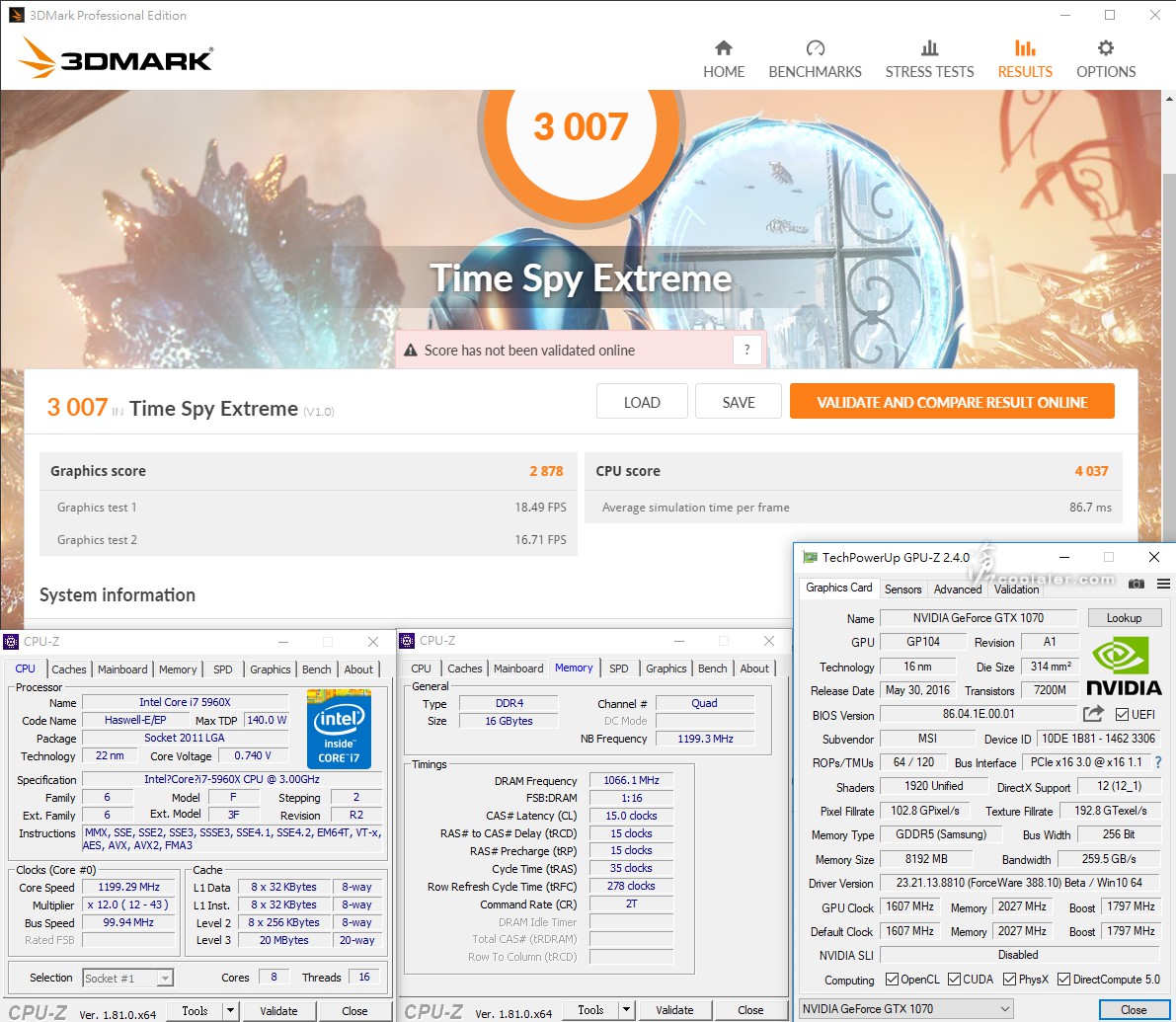Click the LOAD button in 3DMark
The width and height of the screenshot is (1176, 1022).
(642, 402)
